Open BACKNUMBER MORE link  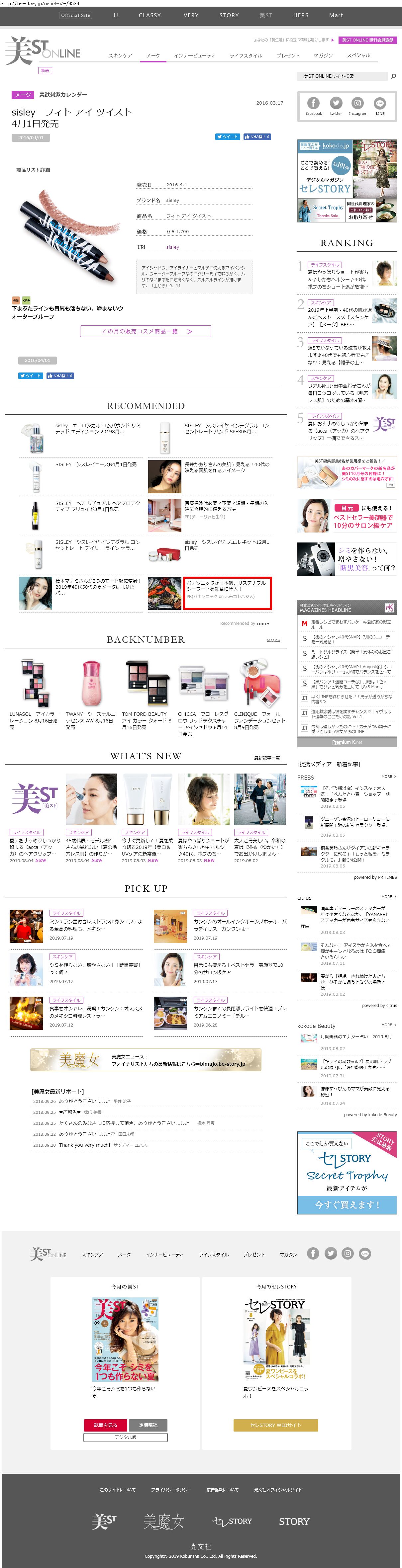tap(273, 640)
